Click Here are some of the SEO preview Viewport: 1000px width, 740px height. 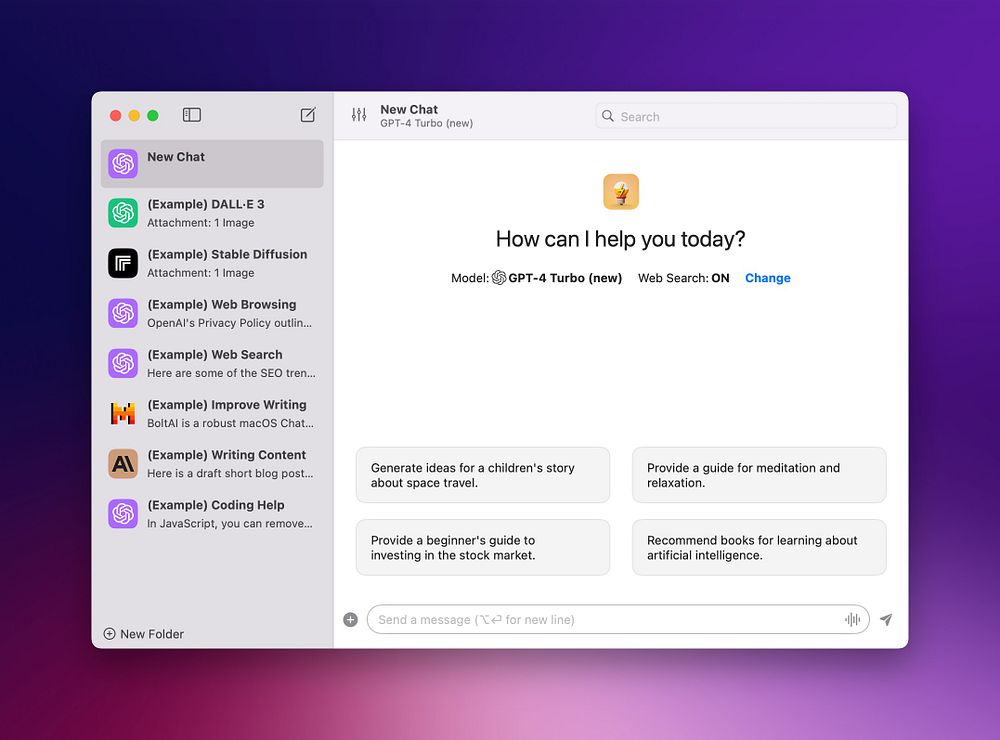[232, 373]
